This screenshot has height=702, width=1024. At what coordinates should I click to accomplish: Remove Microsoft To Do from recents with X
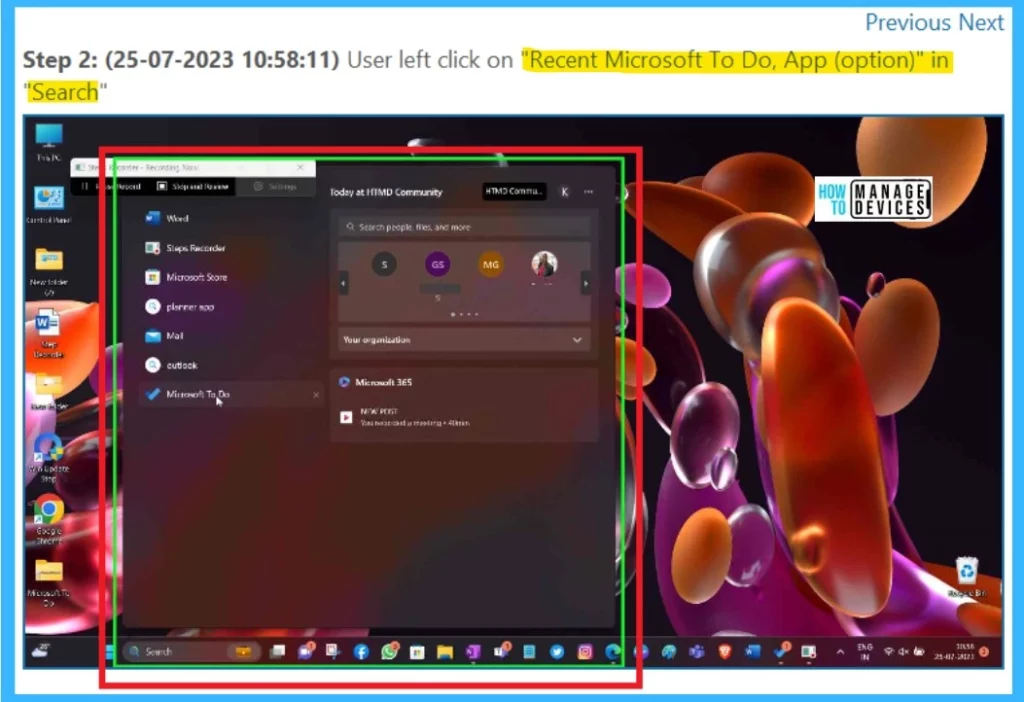(x=316, y=395)
